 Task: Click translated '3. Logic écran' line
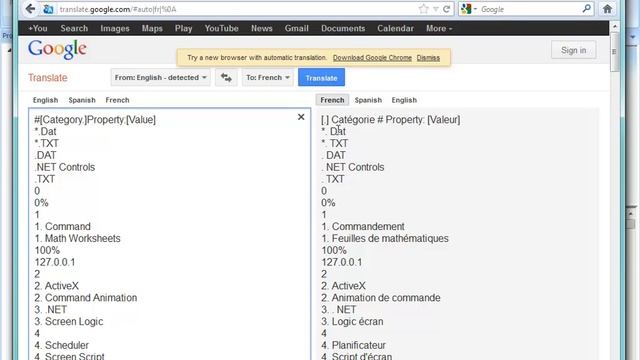tap(352, 321)
